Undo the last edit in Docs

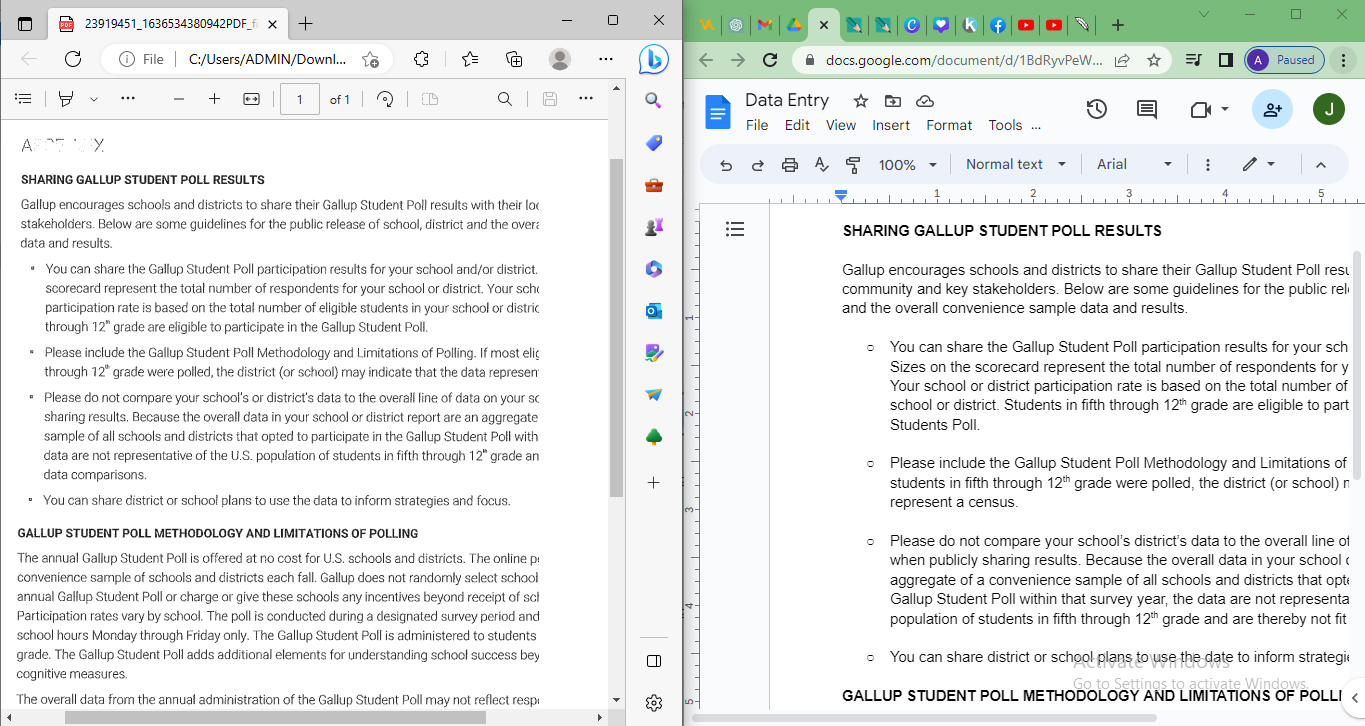click(726, 165)
